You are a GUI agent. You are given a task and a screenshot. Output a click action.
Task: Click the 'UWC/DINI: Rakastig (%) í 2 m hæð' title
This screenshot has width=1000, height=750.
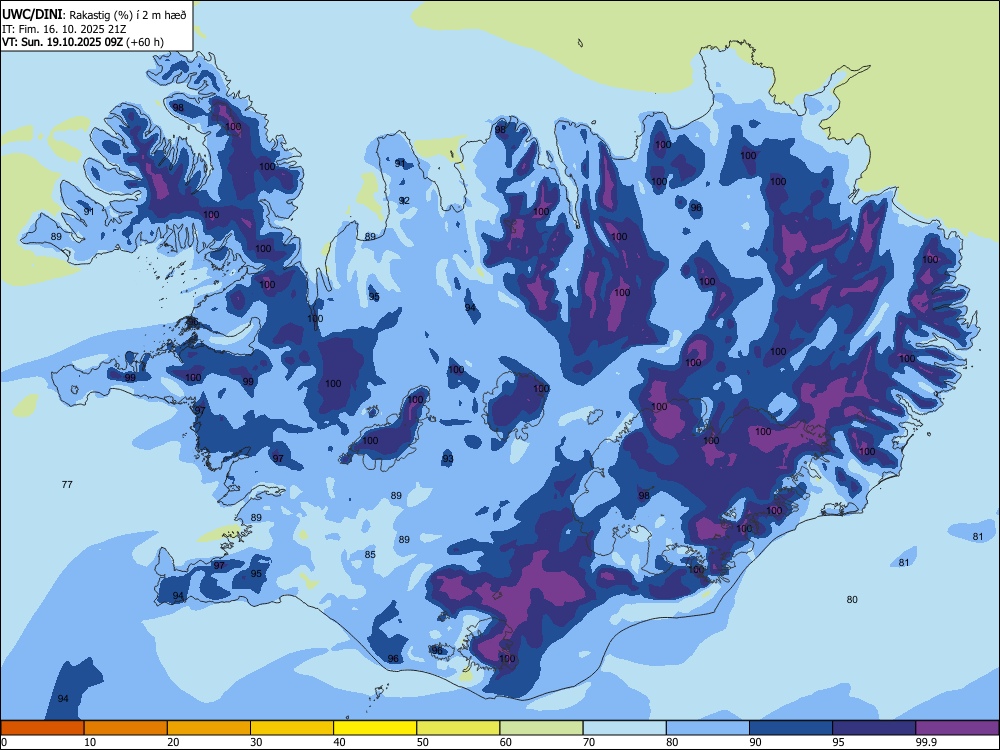(x=94, y=15)
